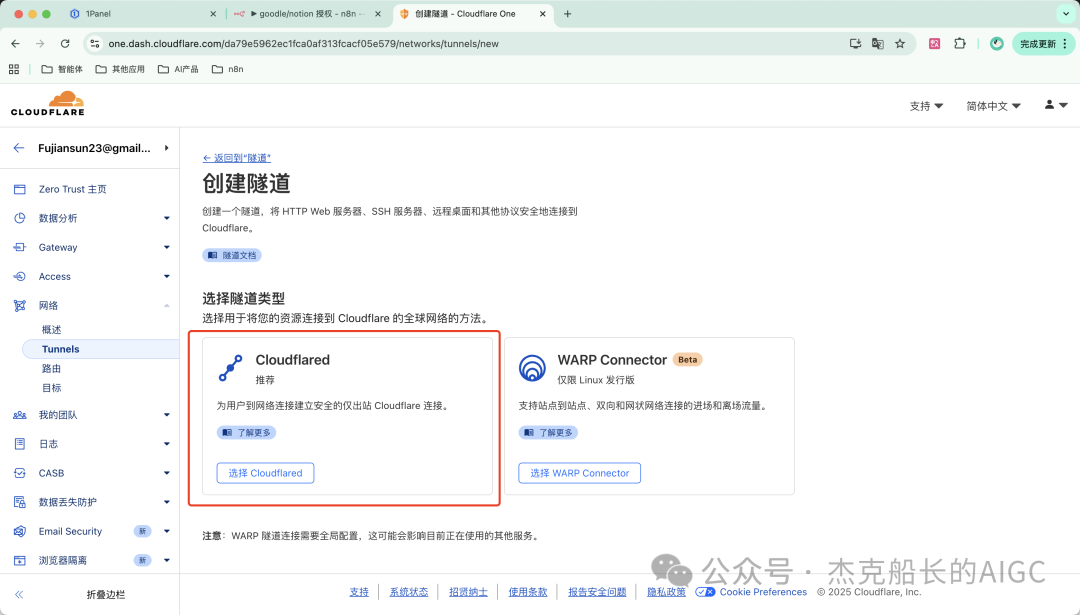Screen dimensions: 1080x615
Task: Click the 返回到隧道 link
Action: point(236,158)
